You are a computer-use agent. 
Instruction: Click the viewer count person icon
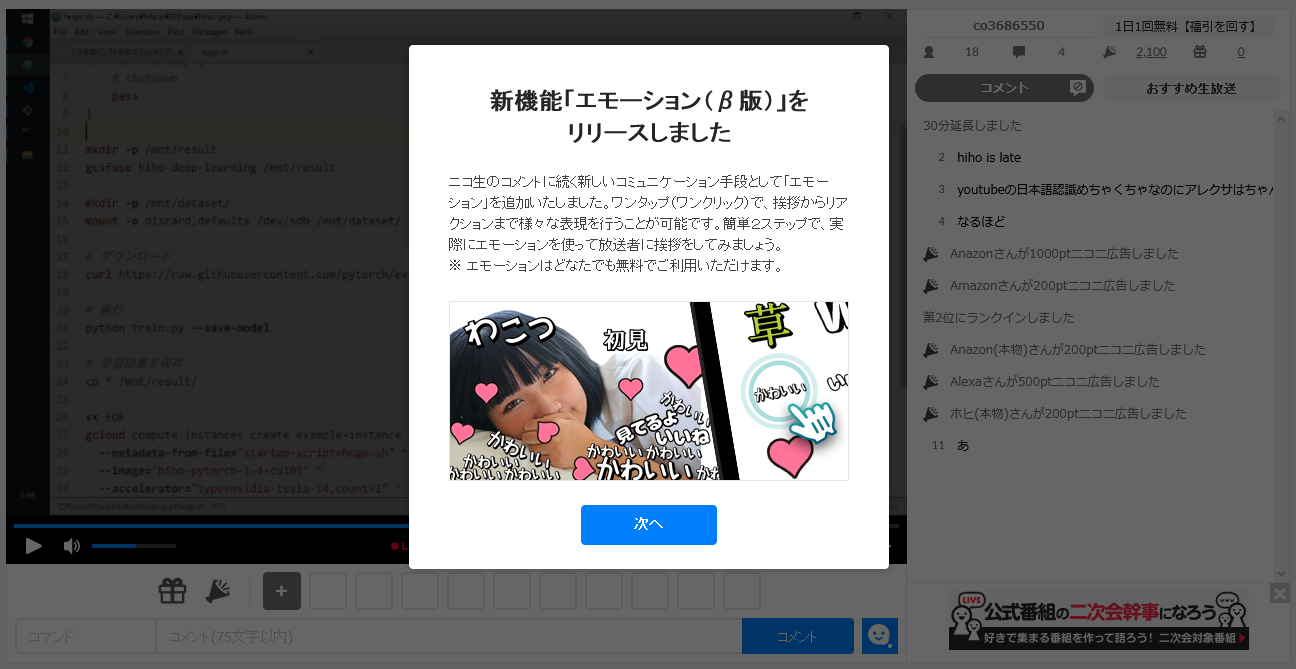pos(929,52)
